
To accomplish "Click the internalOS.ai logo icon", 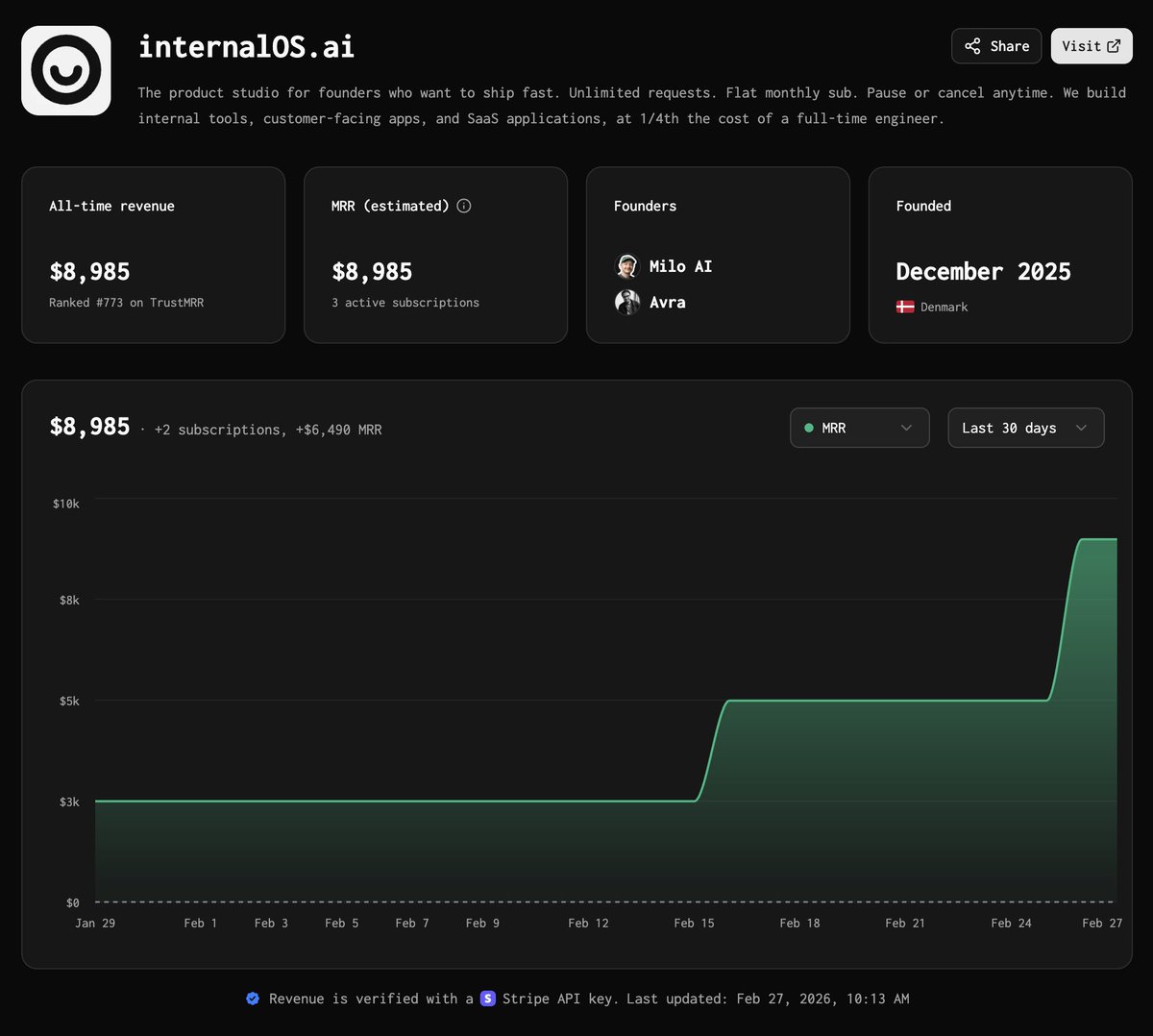I will 65,69.
